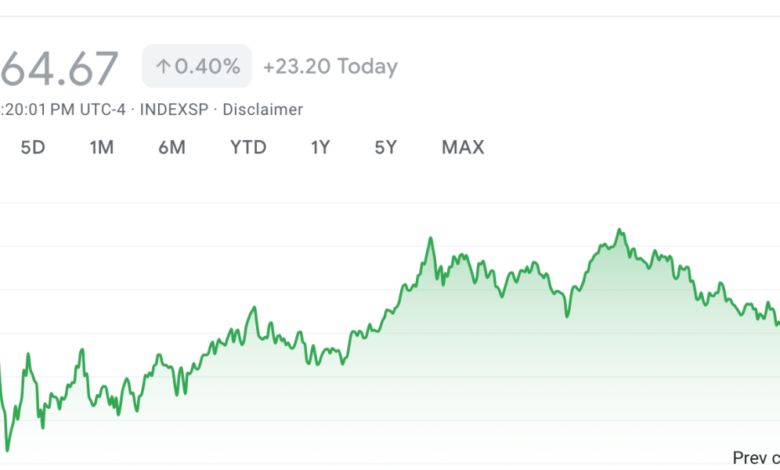Open the 5Y chart range

[x=386, y=148]
